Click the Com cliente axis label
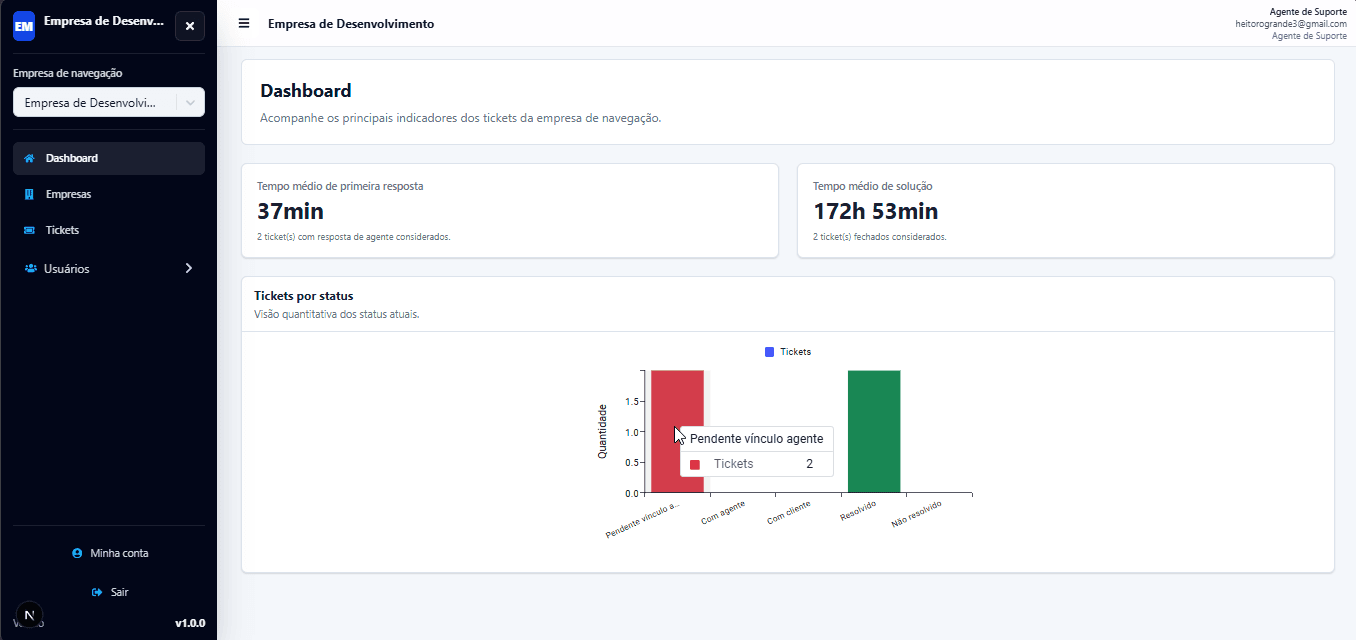The height and width of the screenshot is (640, 1356). [x=789, y=513]
